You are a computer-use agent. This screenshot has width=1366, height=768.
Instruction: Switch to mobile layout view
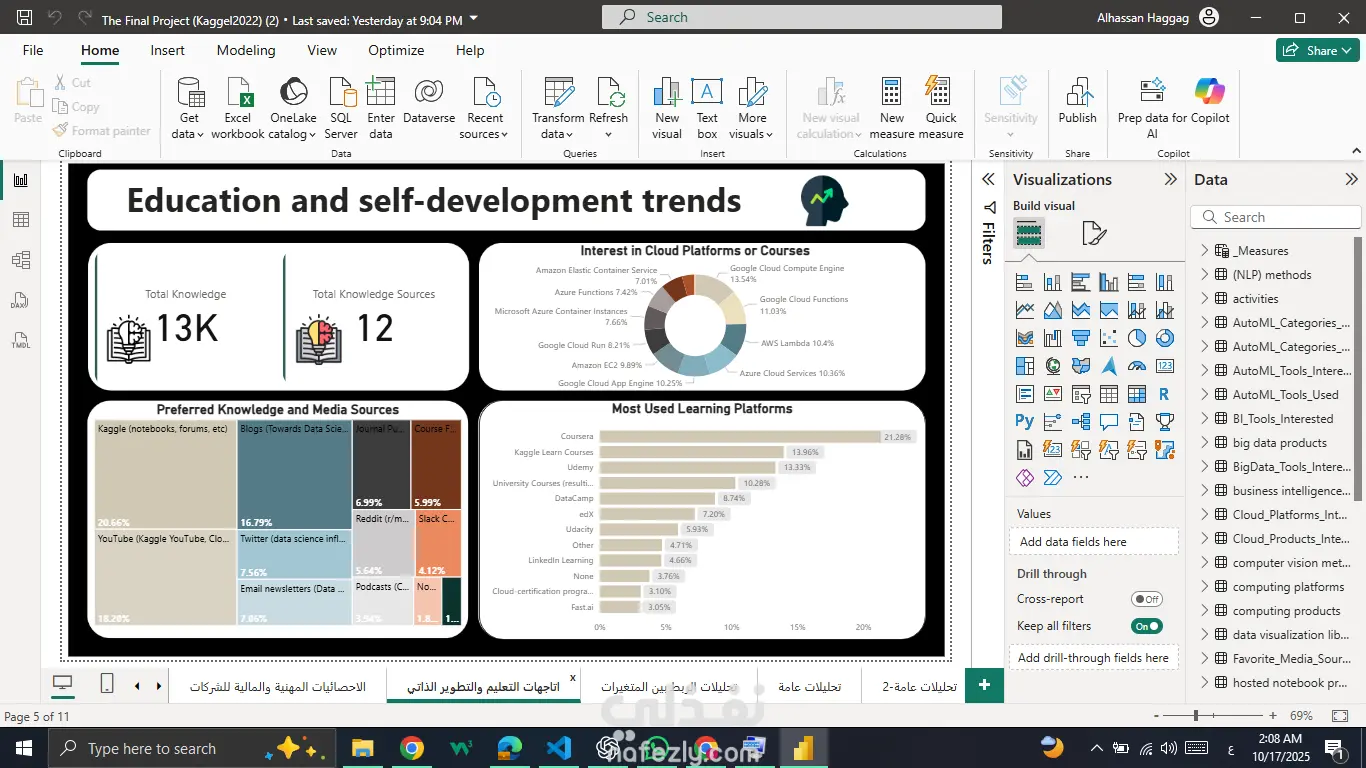click(x=107, y=684)
